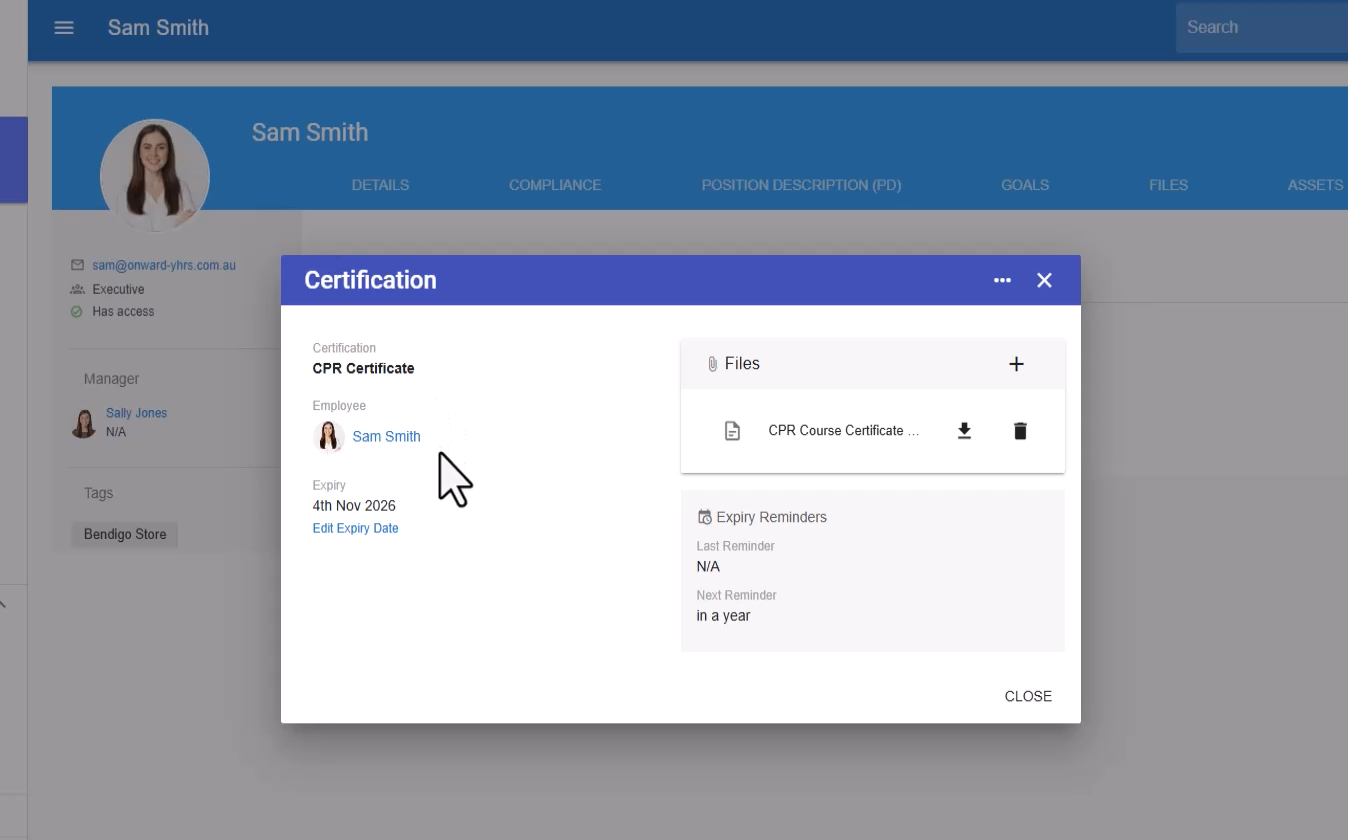This screenshot has height=840, width=1348.
Task: Click the Bendigo Store tag
Action: coord(125,534)
